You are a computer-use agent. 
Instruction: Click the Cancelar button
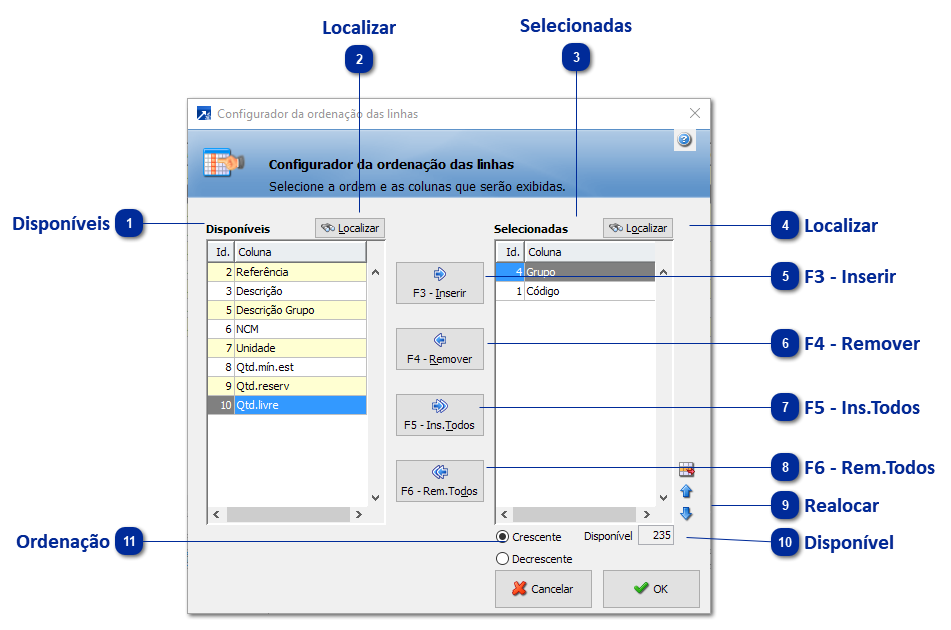pyautogui.click(x=543, y=589)
